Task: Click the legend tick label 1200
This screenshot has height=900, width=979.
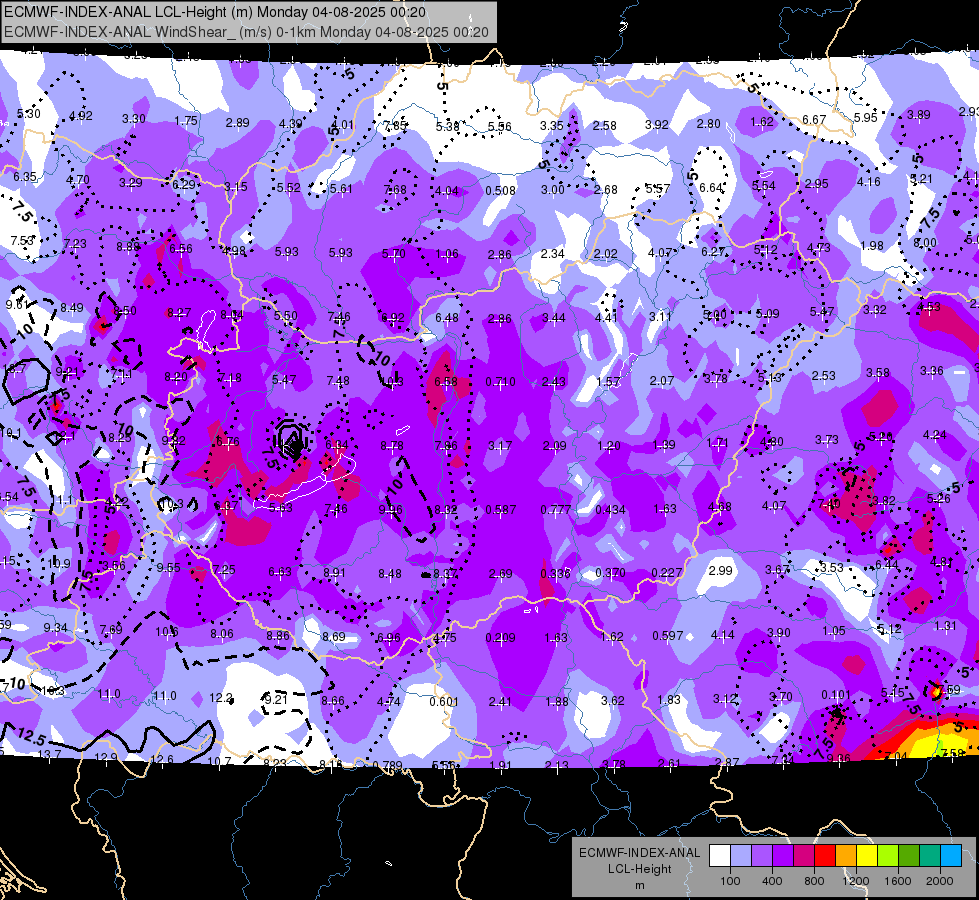Action: pyautogui.click(x=855, y=881)
